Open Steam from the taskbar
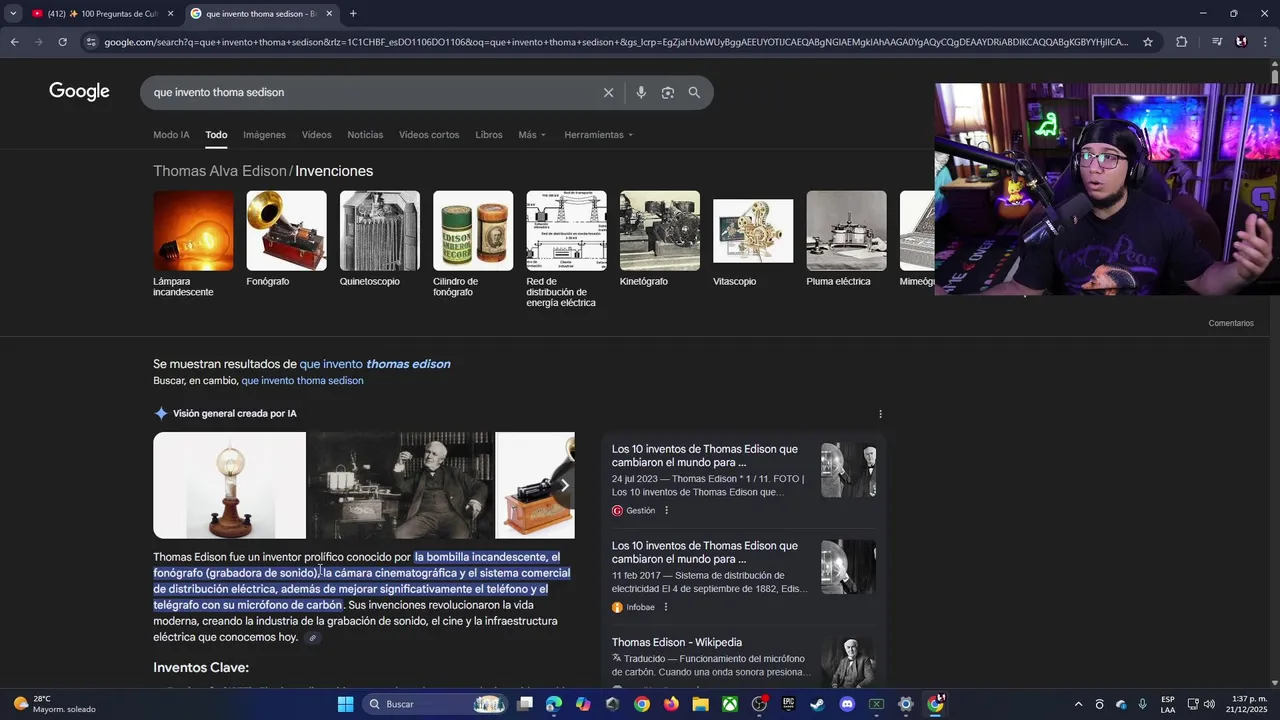The image size is (1280, 720). click(x=817, y=704)
